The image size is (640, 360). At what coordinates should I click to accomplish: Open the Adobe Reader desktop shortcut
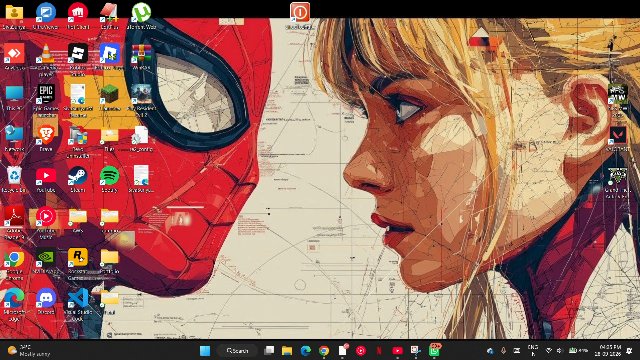point(14,216)
